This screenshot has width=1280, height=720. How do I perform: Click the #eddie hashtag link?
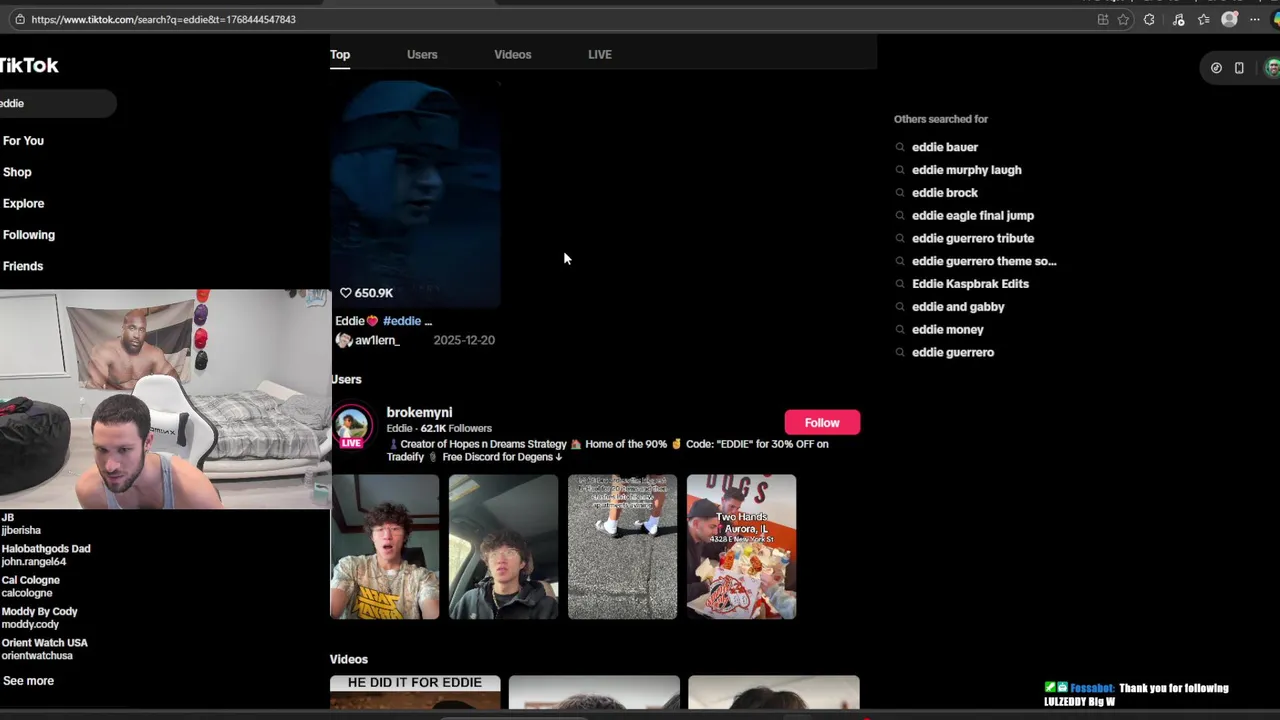tap(402, 321)
